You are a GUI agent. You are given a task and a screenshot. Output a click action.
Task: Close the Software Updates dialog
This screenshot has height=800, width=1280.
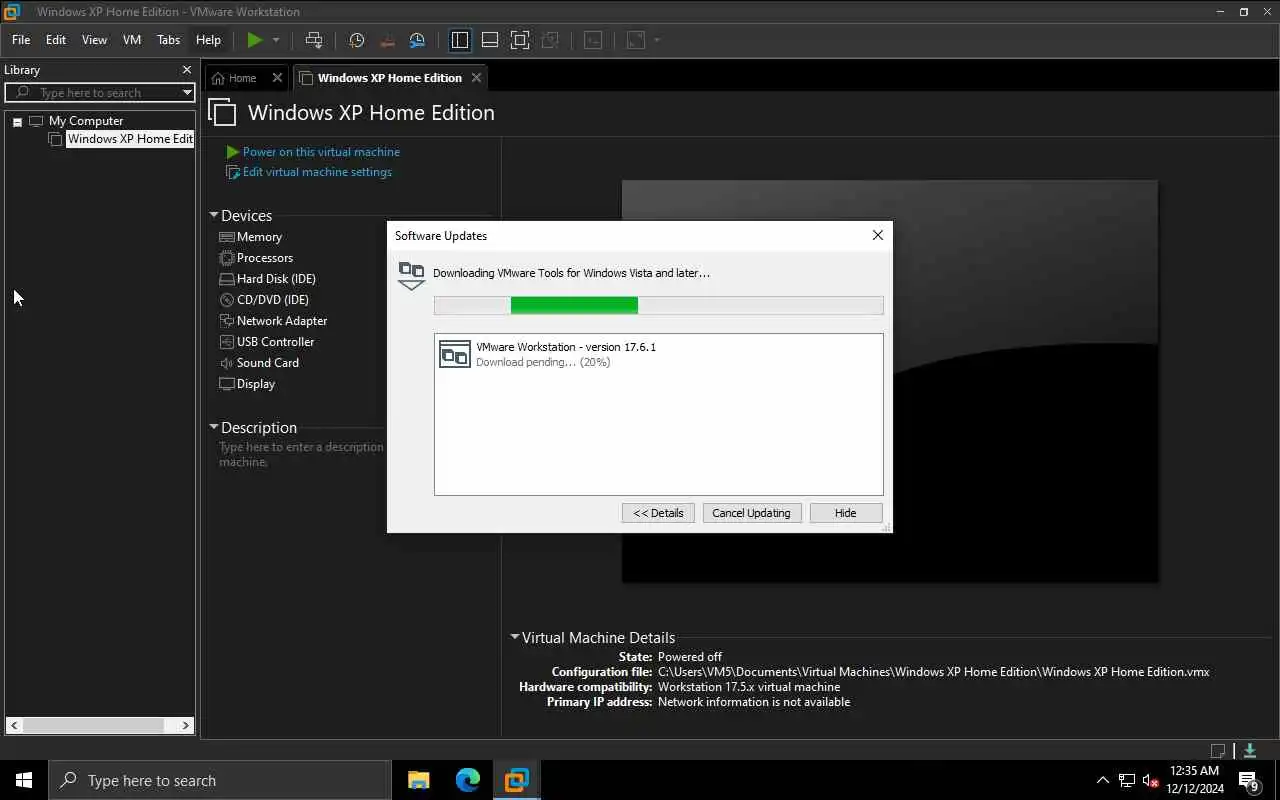pyautogui.click(x=877, y=235)
